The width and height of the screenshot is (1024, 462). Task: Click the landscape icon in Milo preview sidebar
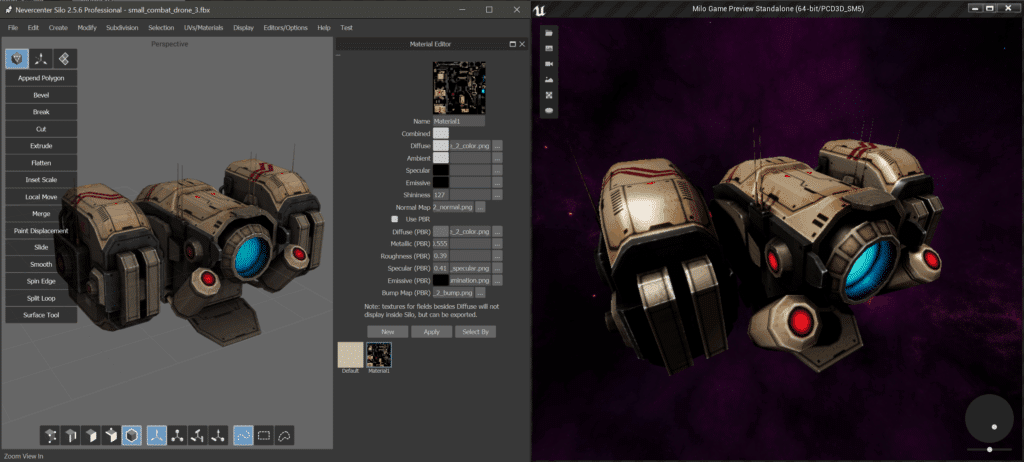coord(549,80)
